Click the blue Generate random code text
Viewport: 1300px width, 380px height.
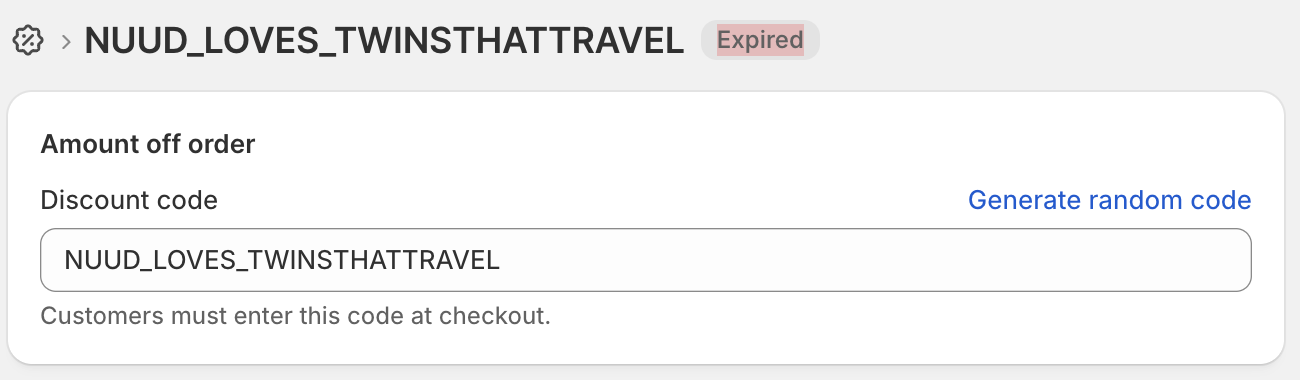click(x=1110, y=200)
